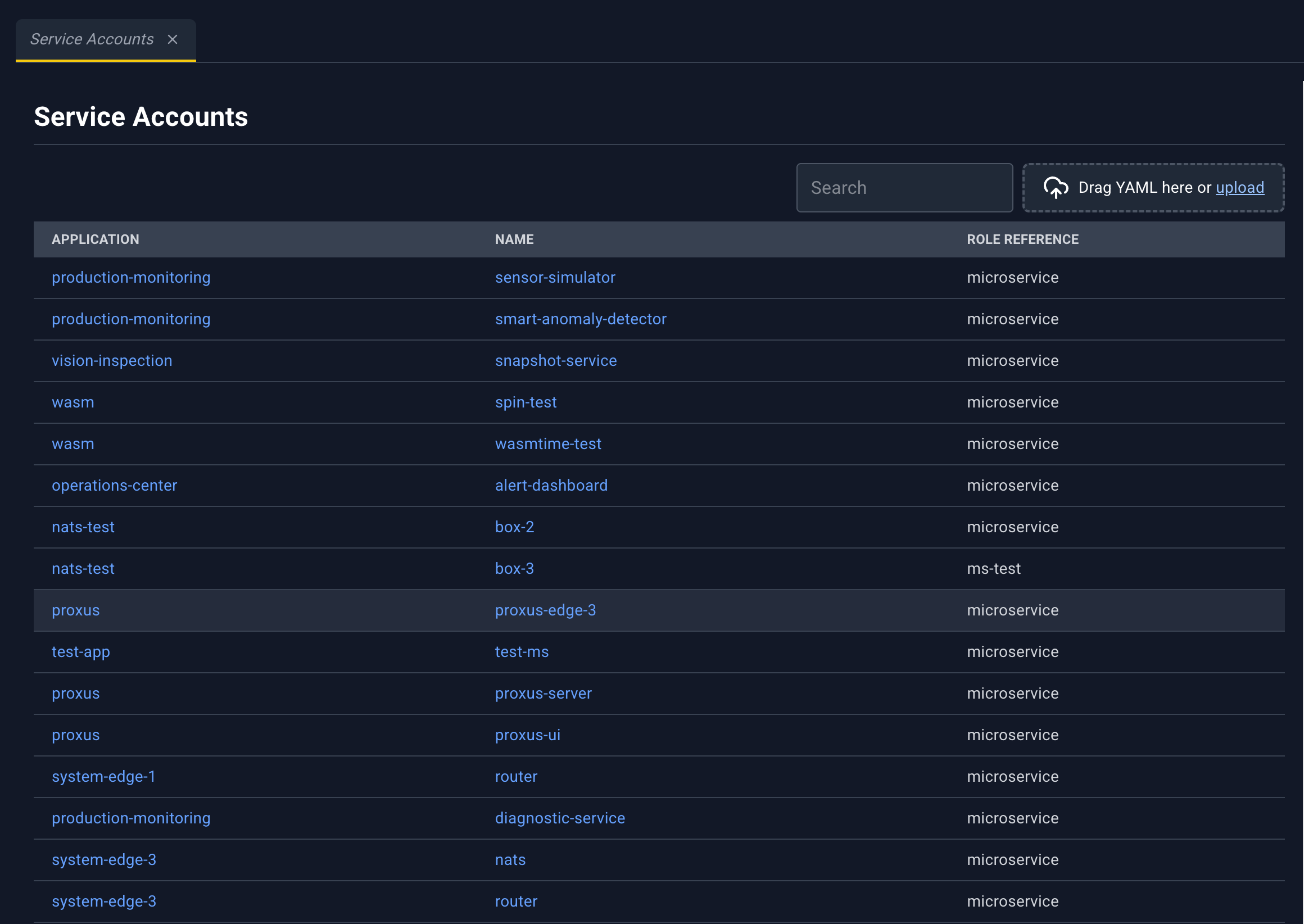Open nats-test in the box-2 row
Image resolution: width=1304 pixels, height=924 pixels.
pos(83,527)
